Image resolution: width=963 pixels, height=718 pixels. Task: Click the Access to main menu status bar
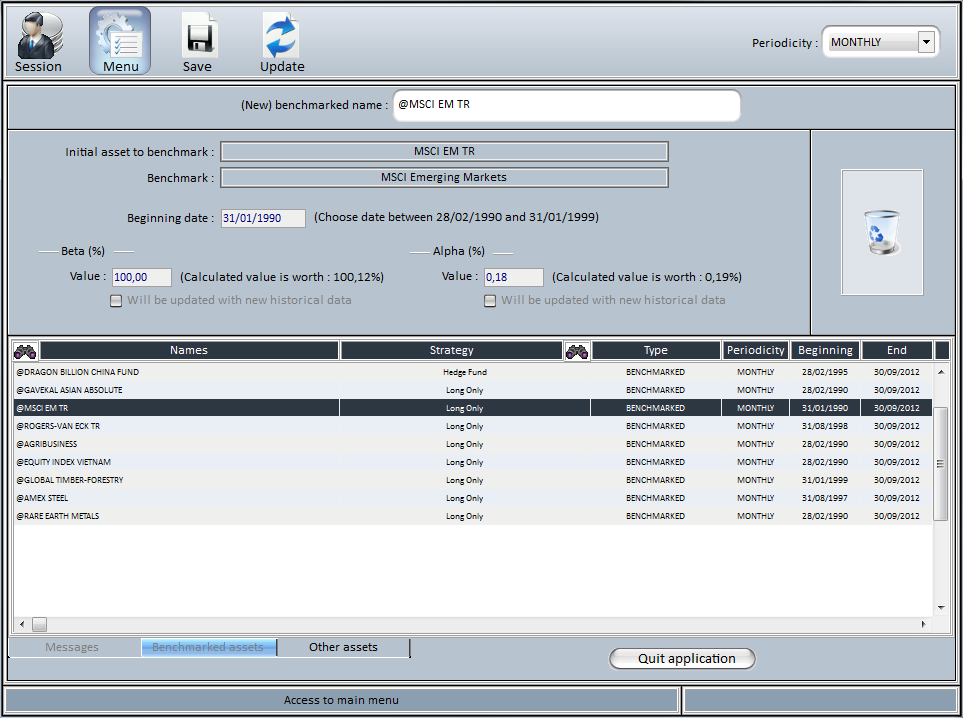[x=341, y=700]
